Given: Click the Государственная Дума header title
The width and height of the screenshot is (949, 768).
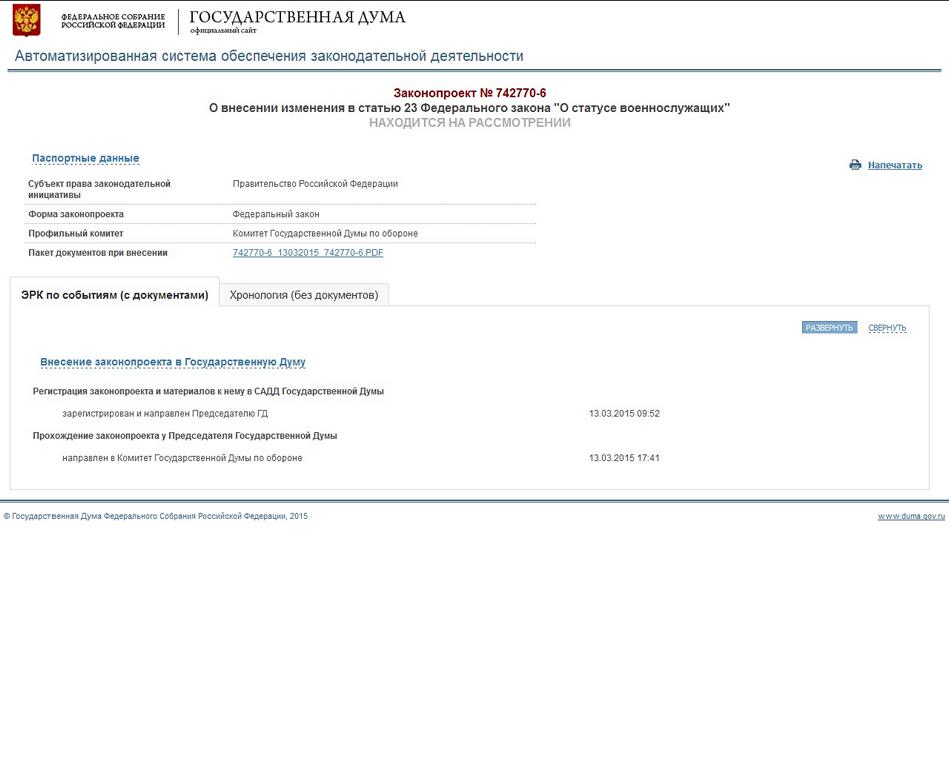Looking at the screenshot, I should click(297, 18).
